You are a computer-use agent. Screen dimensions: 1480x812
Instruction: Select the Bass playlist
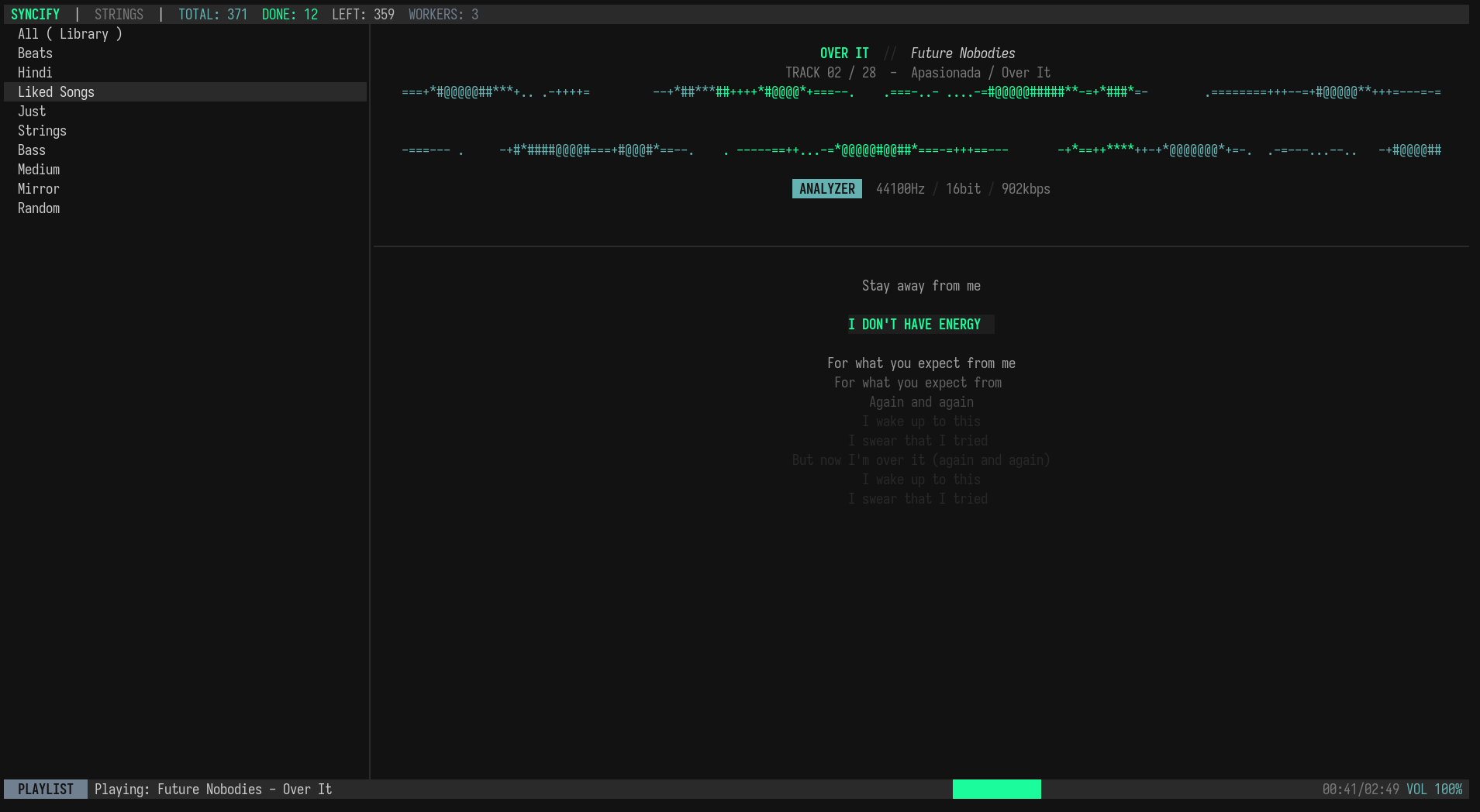[x=185, y=150]
